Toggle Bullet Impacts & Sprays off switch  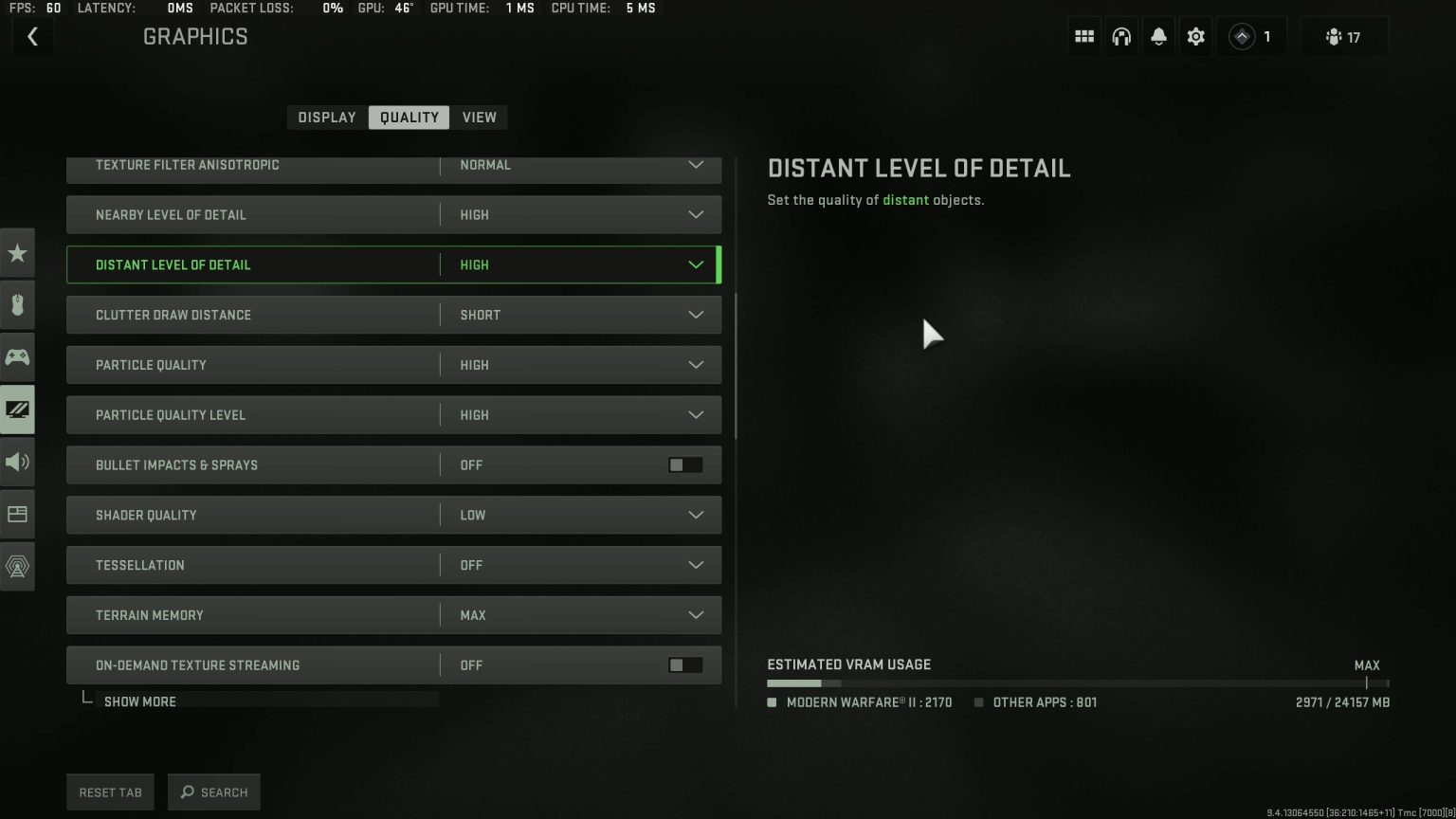[x=685, y=464]
